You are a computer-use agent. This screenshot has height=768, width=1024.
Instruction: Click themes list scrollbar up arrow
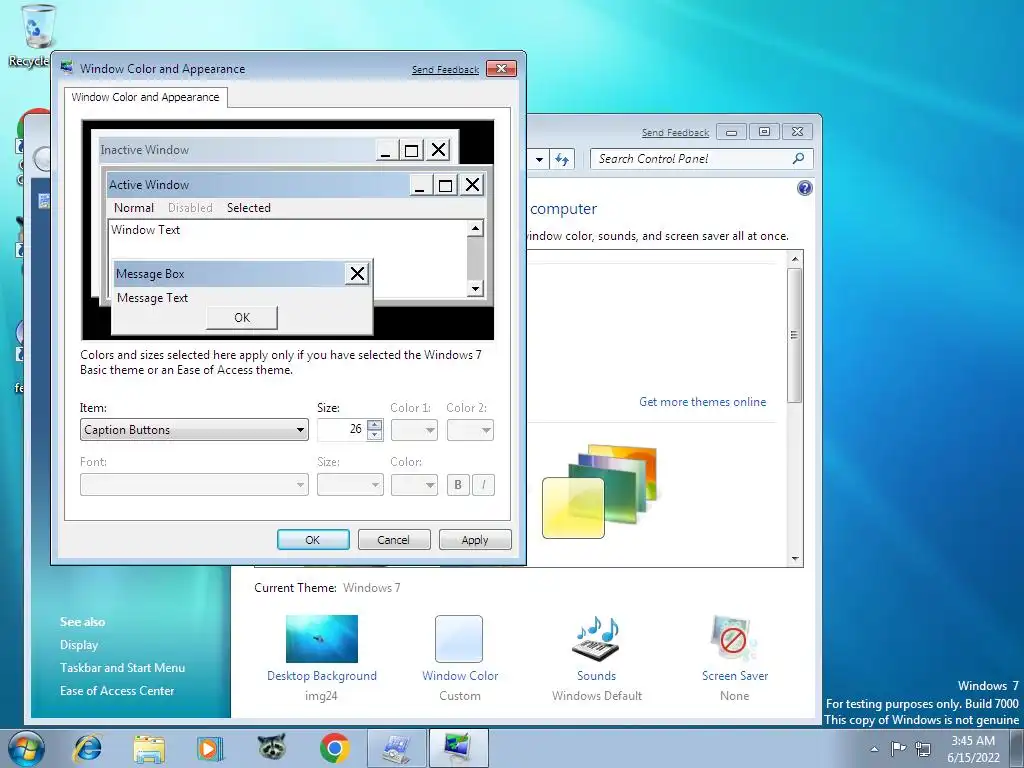[795, 259]
